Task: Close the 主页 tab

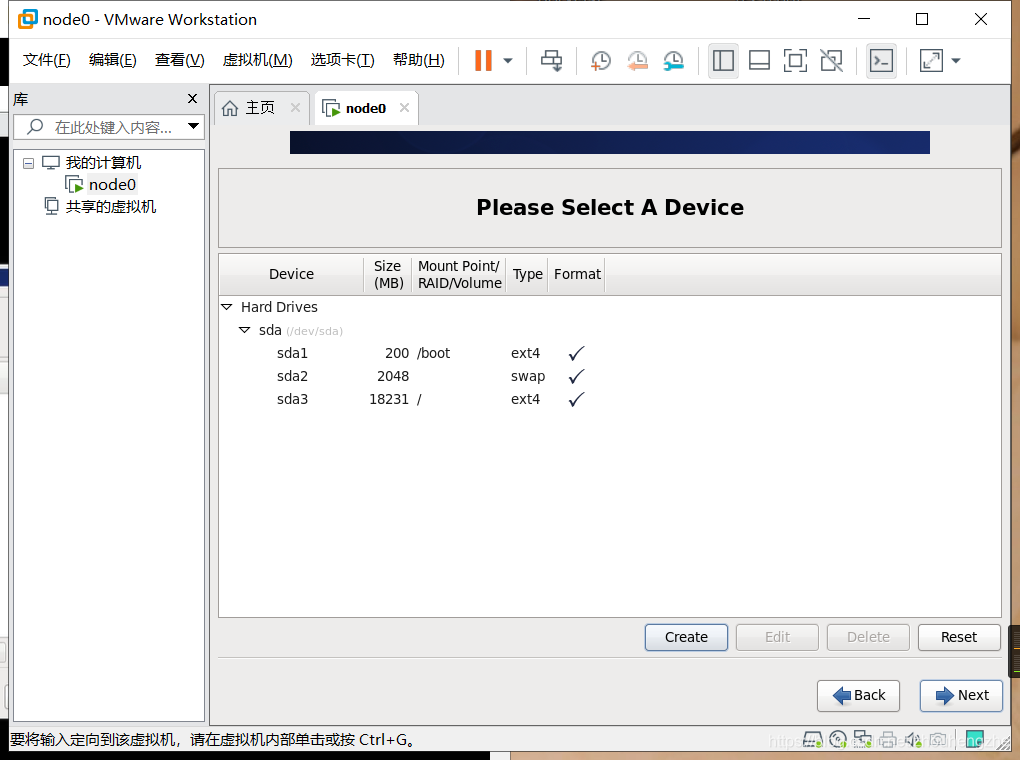Action: pyautogui.click(x=295, y=107)
